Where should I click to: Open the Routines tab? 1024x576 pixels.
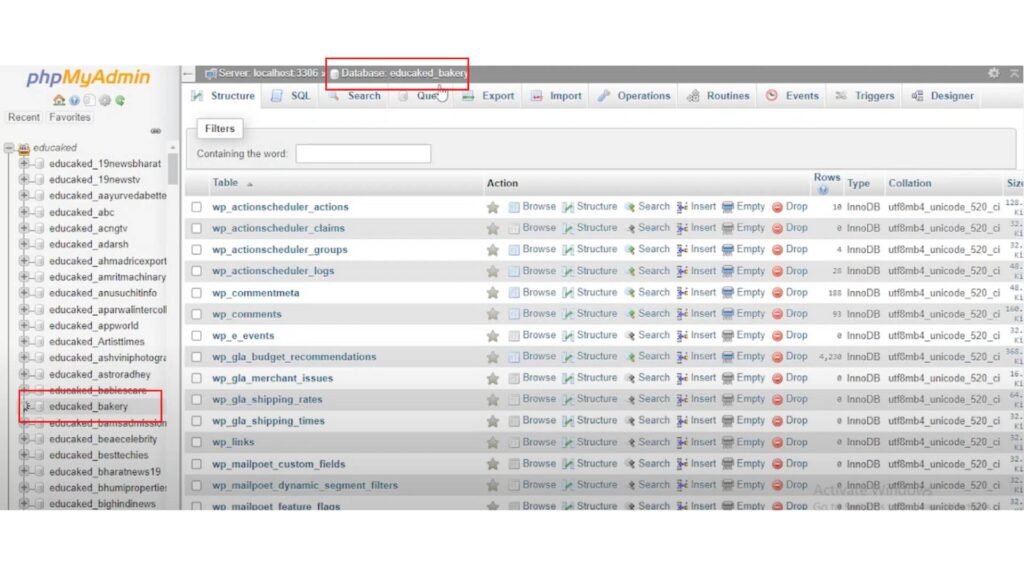(x=718, y=96)
